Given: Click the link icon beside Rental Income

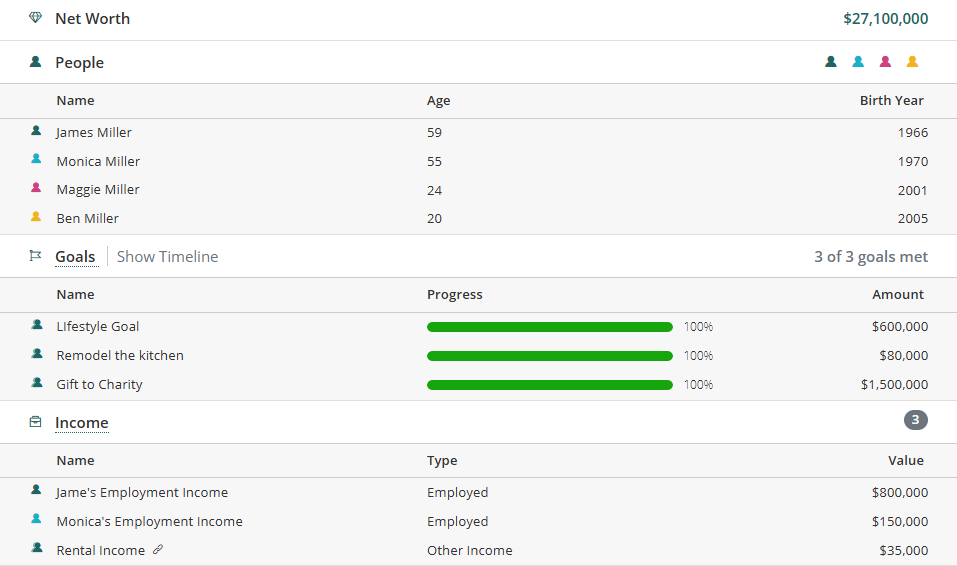Looking at the screenshot, I should click(x=158, y=550).
